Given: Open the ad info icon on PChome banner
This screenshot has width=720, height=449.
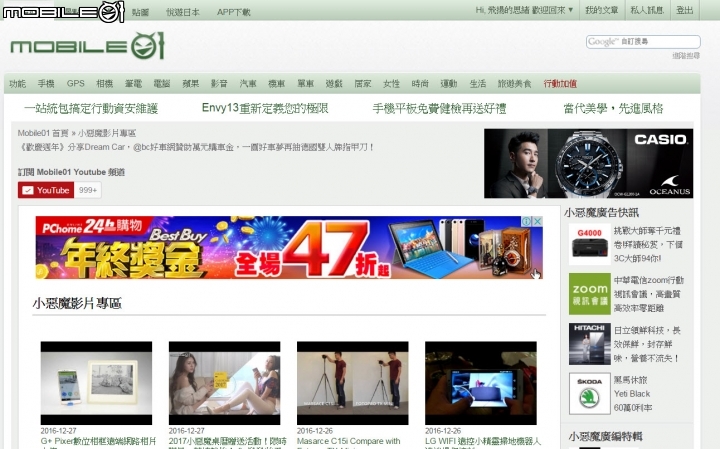Looking at the screenshot, I should (x=527, y=221).
